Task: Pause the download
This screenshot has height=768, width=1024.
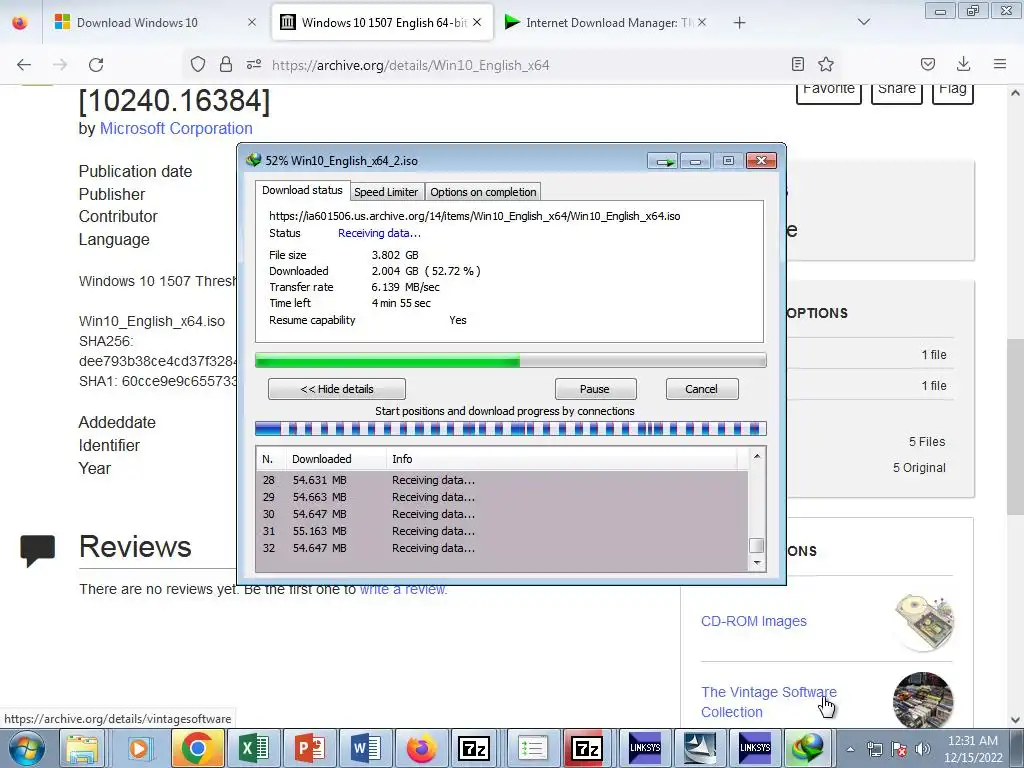Action: (x=595, y=389)
